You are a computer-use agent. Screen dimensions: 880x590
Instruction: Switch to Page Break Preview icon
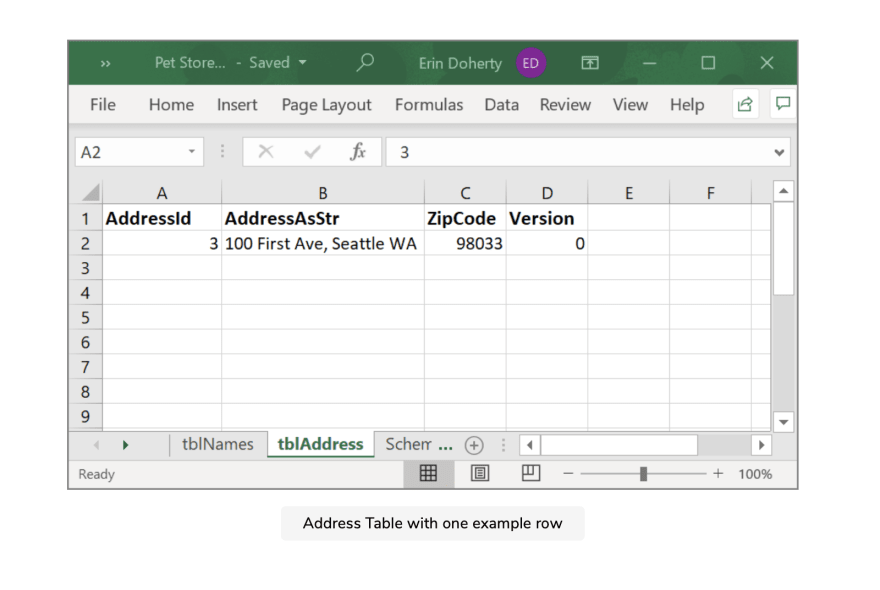coord(530,473)
